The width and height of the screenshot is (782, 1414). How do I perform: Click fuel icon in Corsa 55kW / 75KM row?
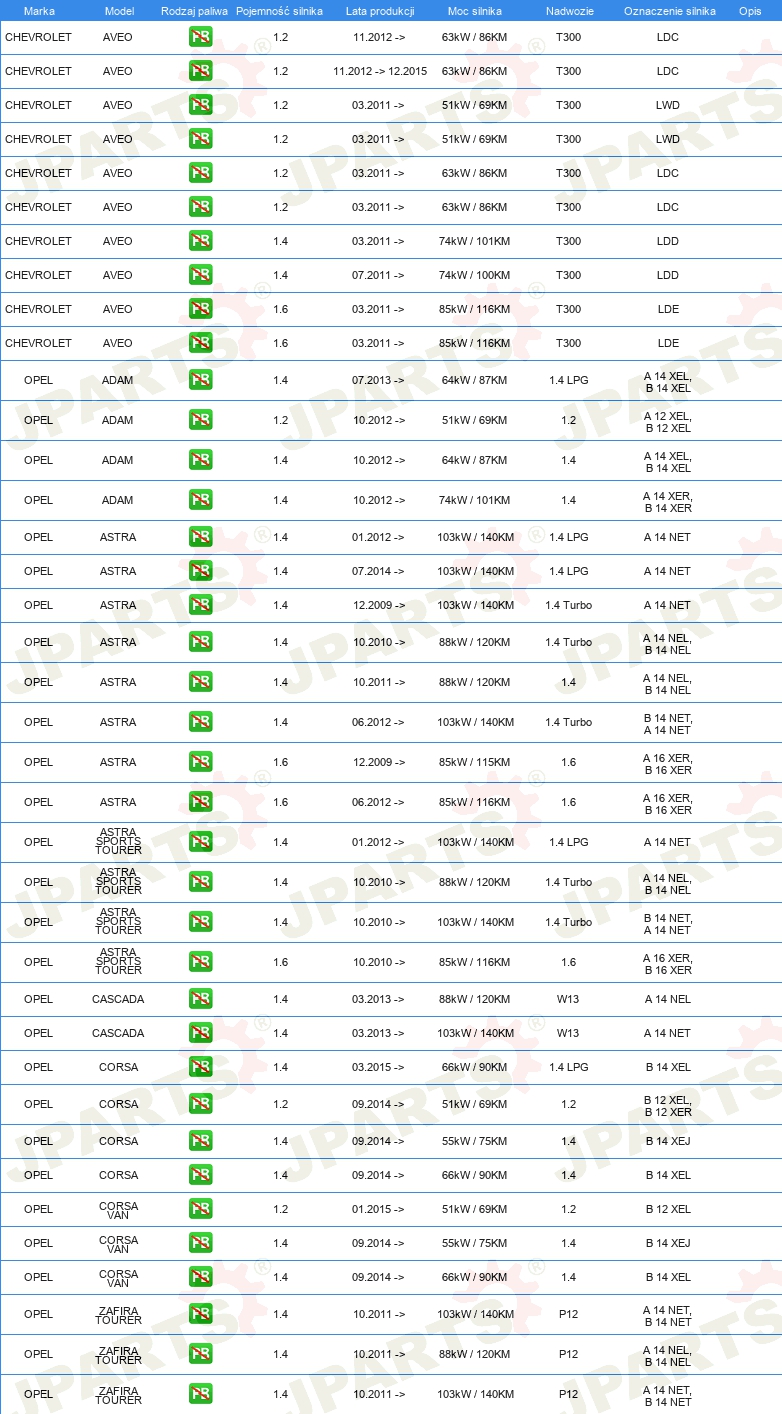tap(200, 1141)
